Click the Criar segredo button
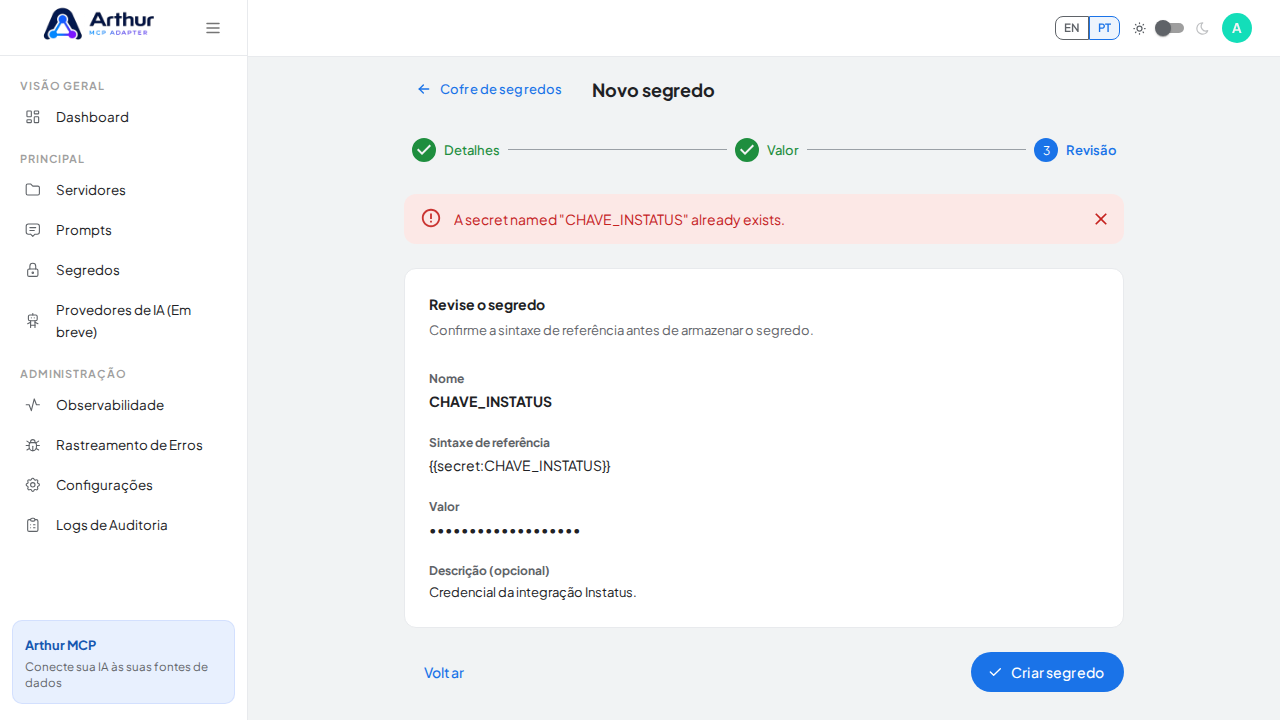This screenshot has width=1280, height=720. coord(1047,672)
